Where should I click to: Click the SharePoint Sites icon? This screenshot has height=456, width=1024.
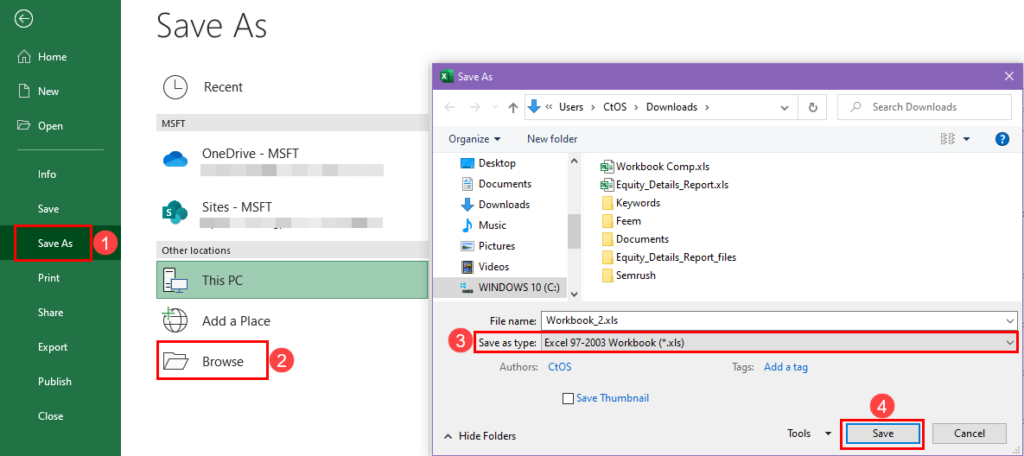[175, 212]
